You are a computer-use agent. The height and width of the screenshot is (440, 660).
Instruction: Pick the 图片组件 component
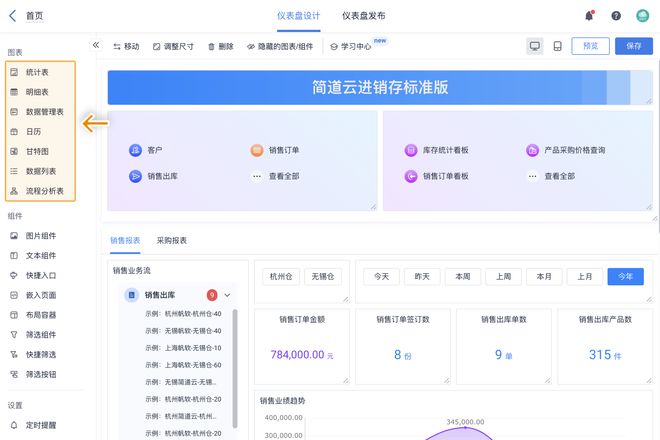(41, 236)
